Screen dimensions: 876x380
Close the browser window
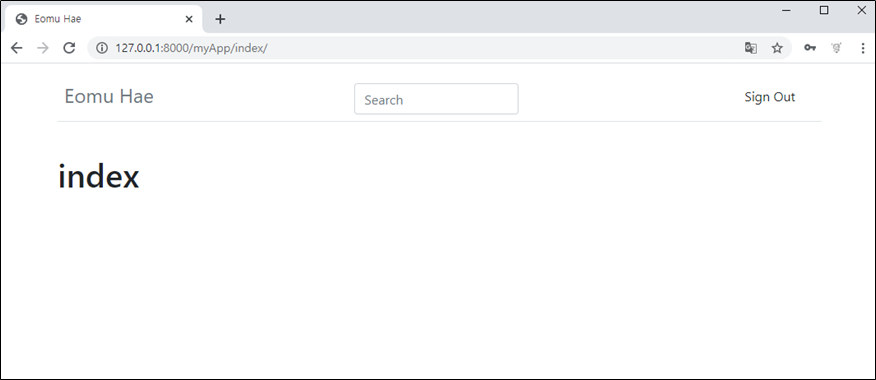click(861, 11)
